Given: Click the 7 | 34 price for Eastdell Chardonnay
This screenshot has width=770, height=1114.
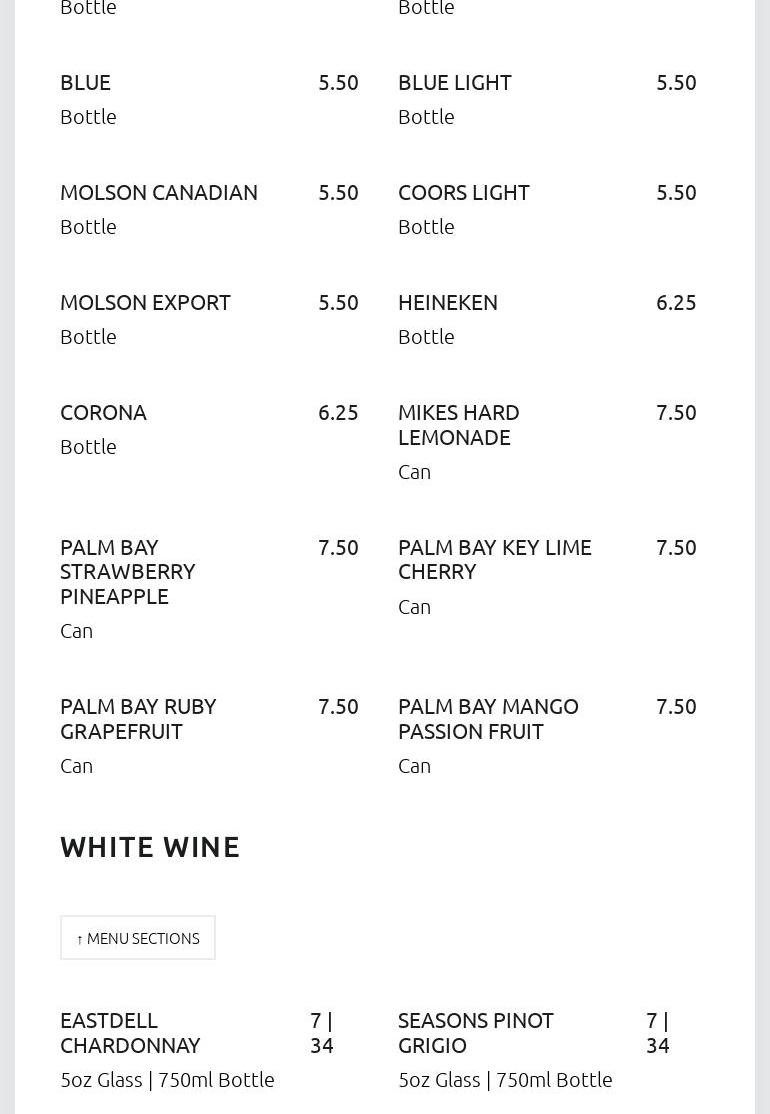Looking at the screenshot, I should pyautogui.click(x=322, y=1032).
